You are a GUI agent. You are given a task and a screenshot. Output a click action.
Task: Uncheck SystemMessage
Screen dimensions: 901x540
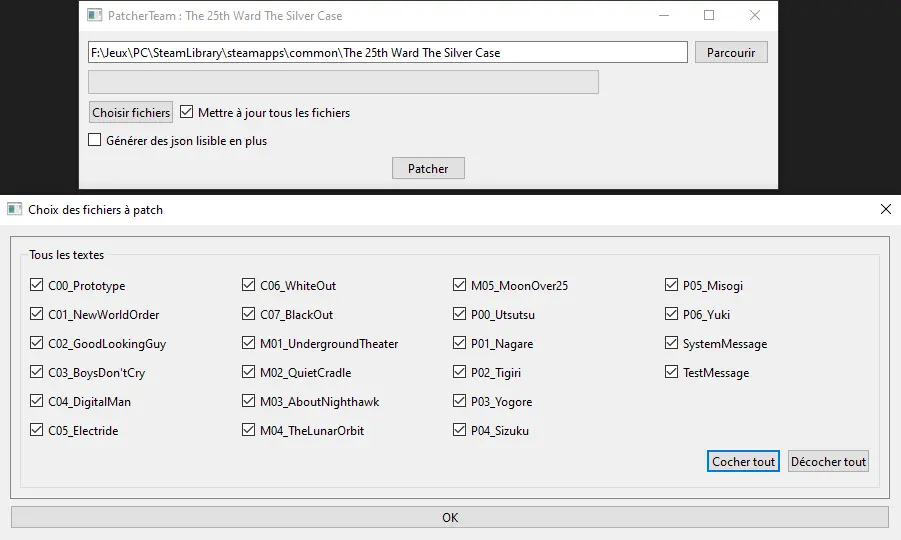click(671, 342)
